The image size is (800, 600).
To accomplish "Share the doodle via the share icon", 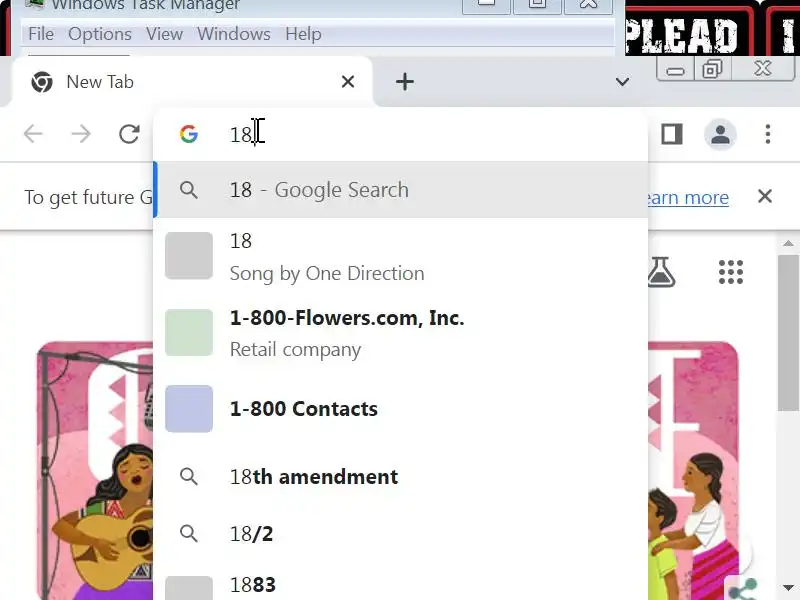I will click(742, 588).
